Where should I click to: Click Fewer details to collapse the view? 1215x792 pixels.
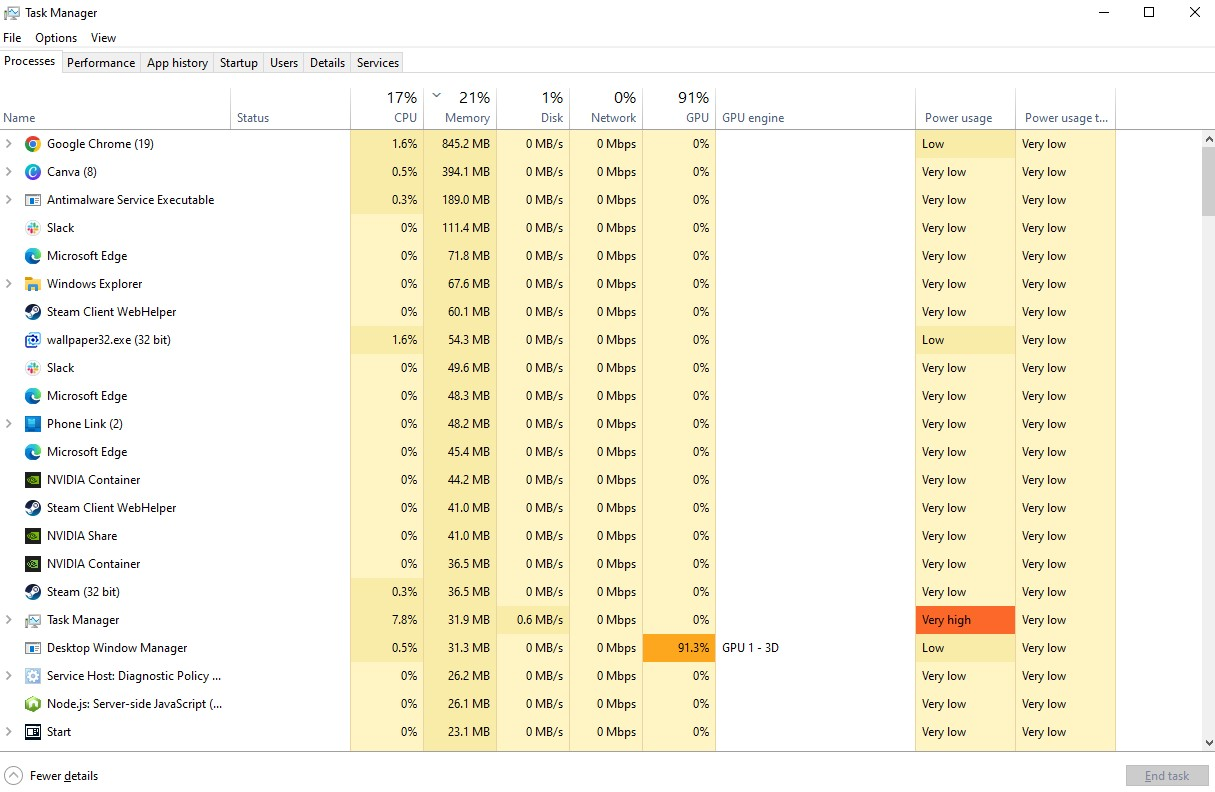click(x=52, y=776)
